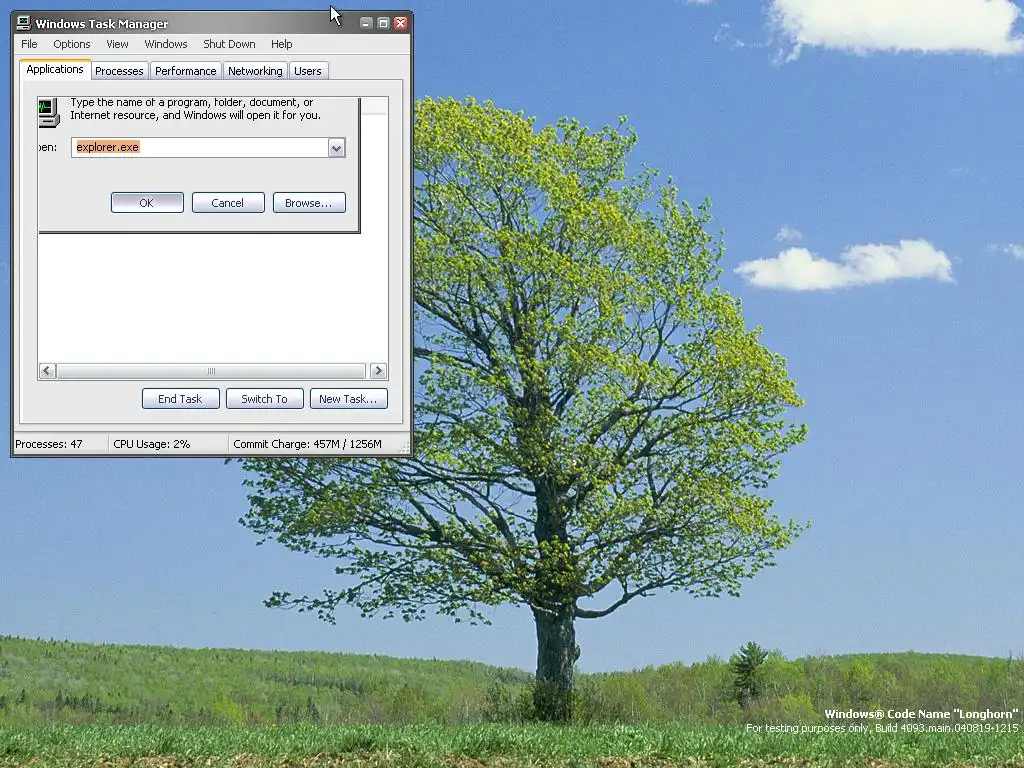Open the File menu
The height and width of the screenshot is (768, 1024).
29,44
